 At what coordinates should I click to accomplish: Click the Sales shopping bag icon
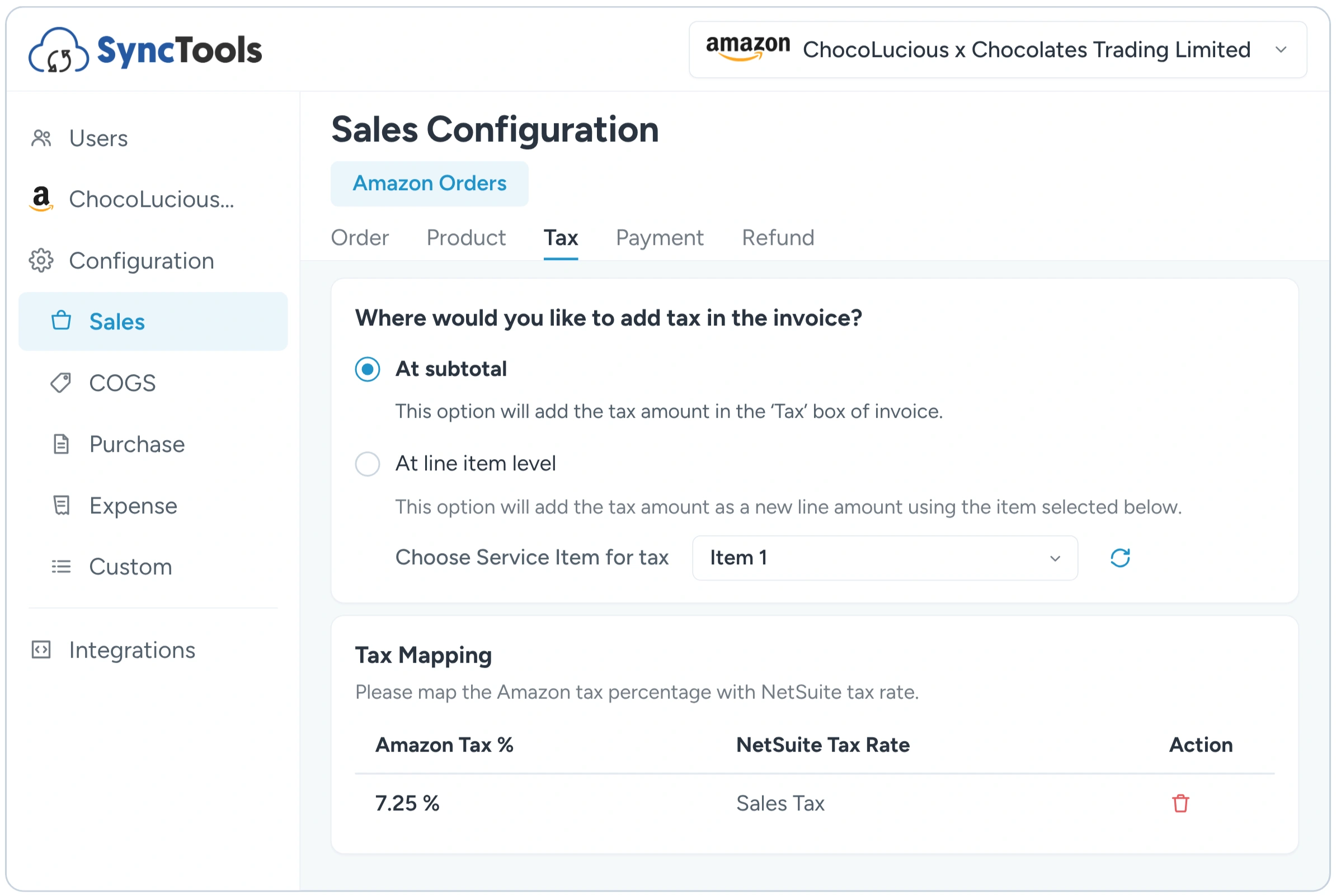tap(61, 321)
